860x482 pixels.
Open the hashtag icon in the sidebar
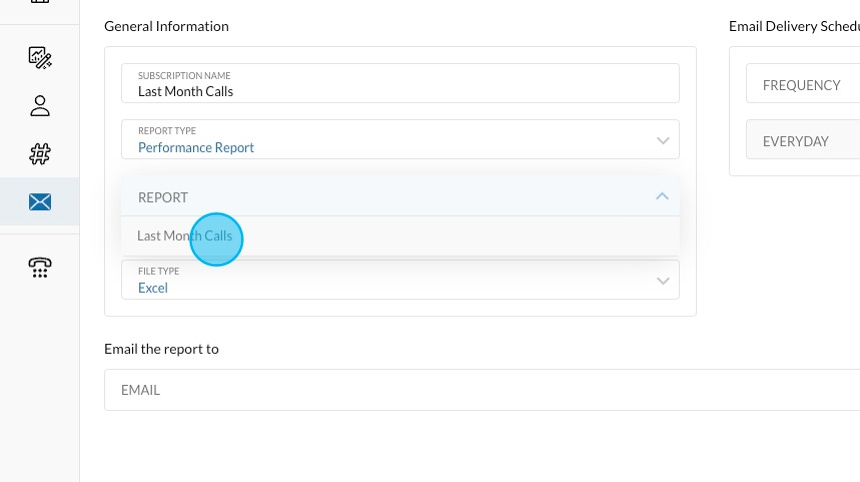tap(40, 154)
